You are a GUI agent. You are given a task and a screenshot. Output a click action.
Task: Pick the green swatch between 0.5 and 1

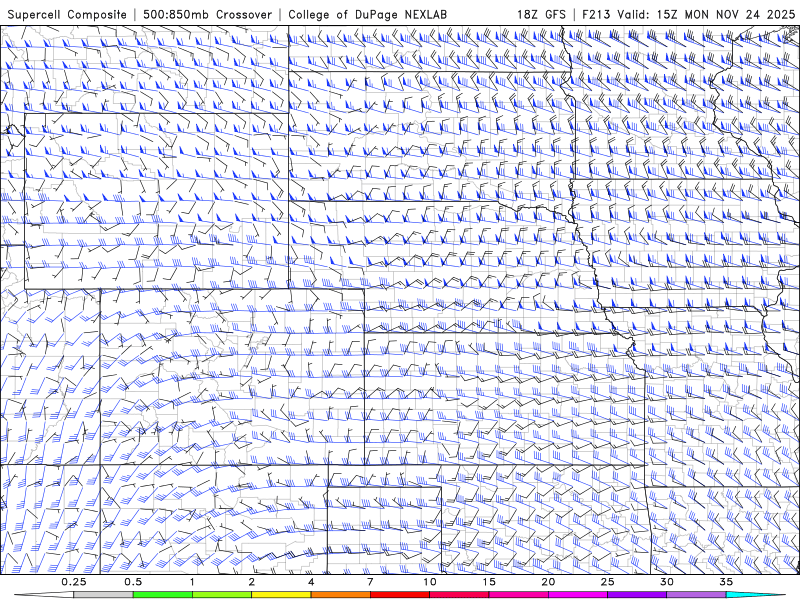click(x=163, y=595)
